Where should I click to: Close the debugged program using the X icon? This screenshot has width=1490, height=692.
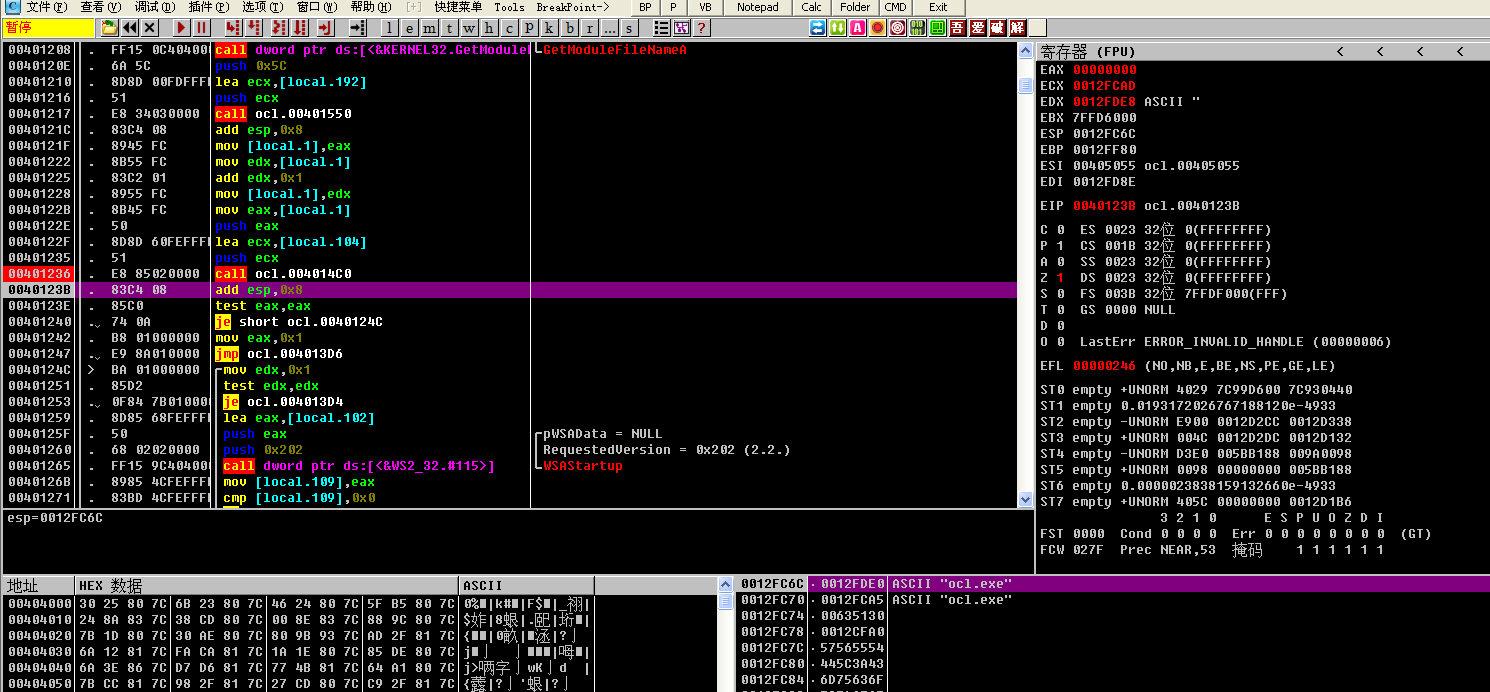pos(149,27)
